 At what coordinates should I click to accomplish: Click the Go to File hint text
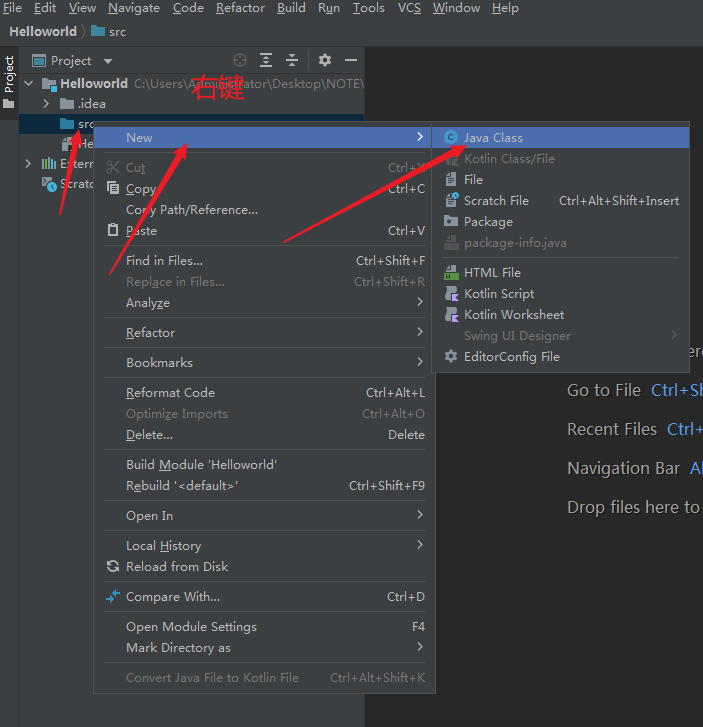point(604,390)
